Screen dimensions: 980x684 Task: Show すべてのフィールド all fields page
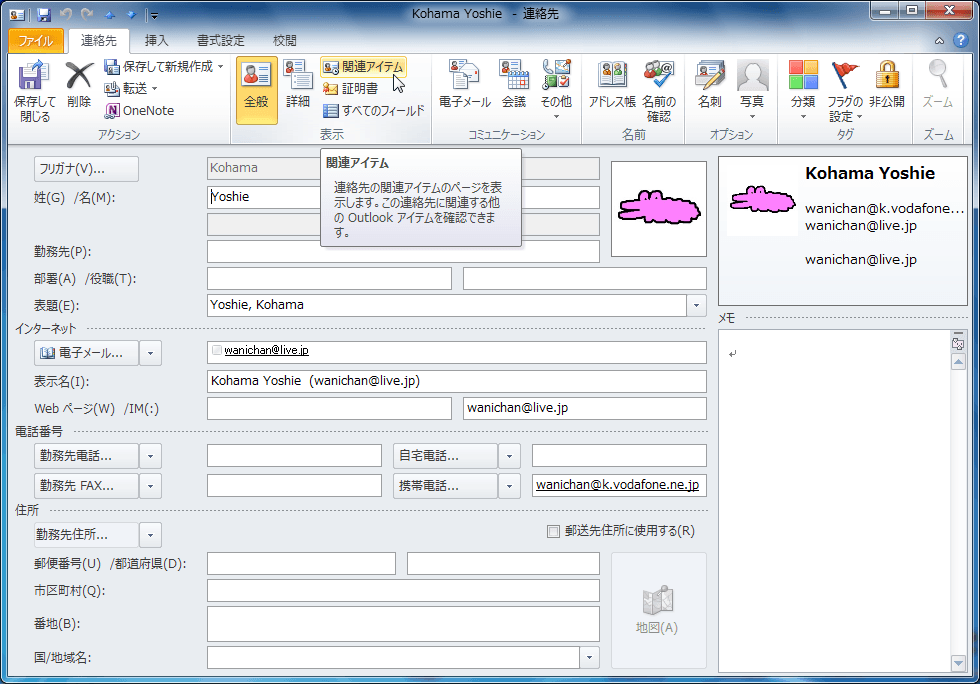(374, 111)
